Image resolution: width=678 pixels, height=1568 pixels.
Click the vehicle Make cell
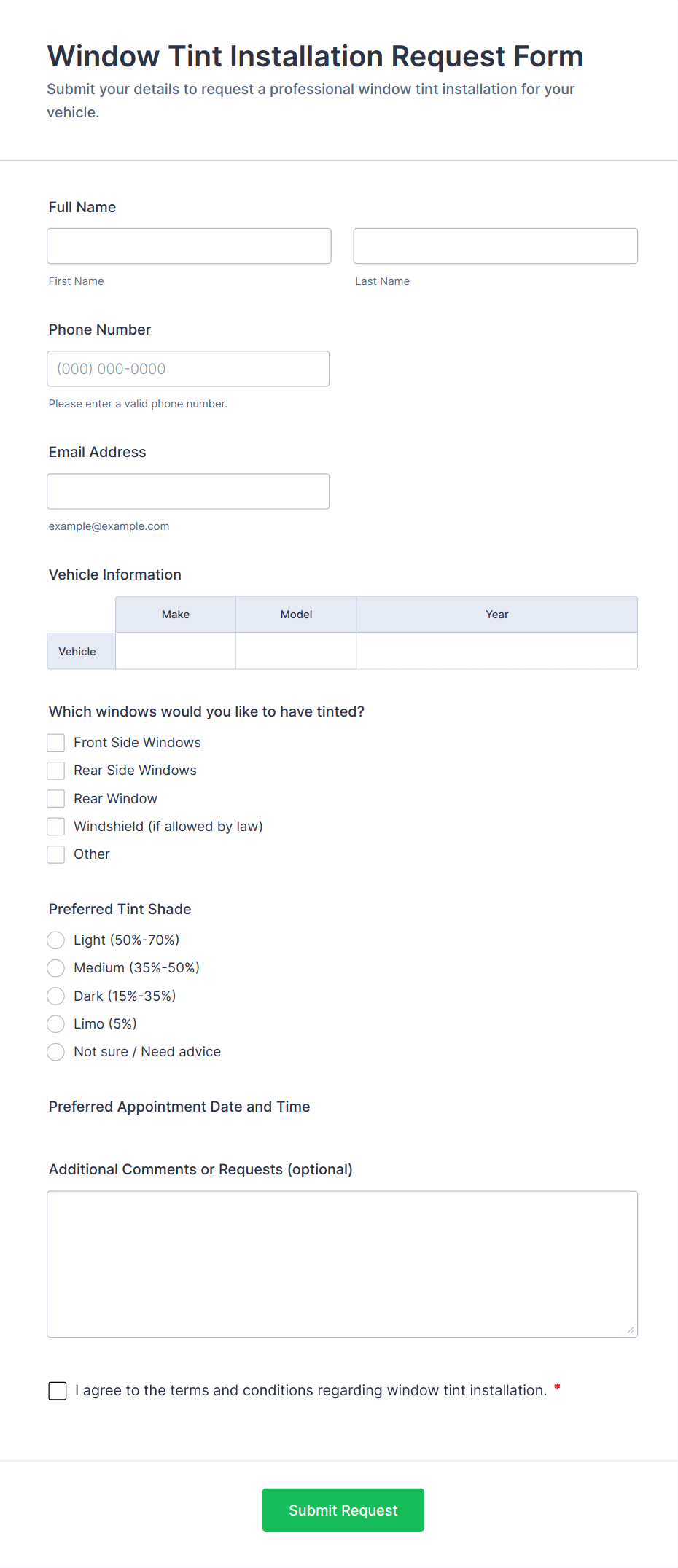pos(175,650)
